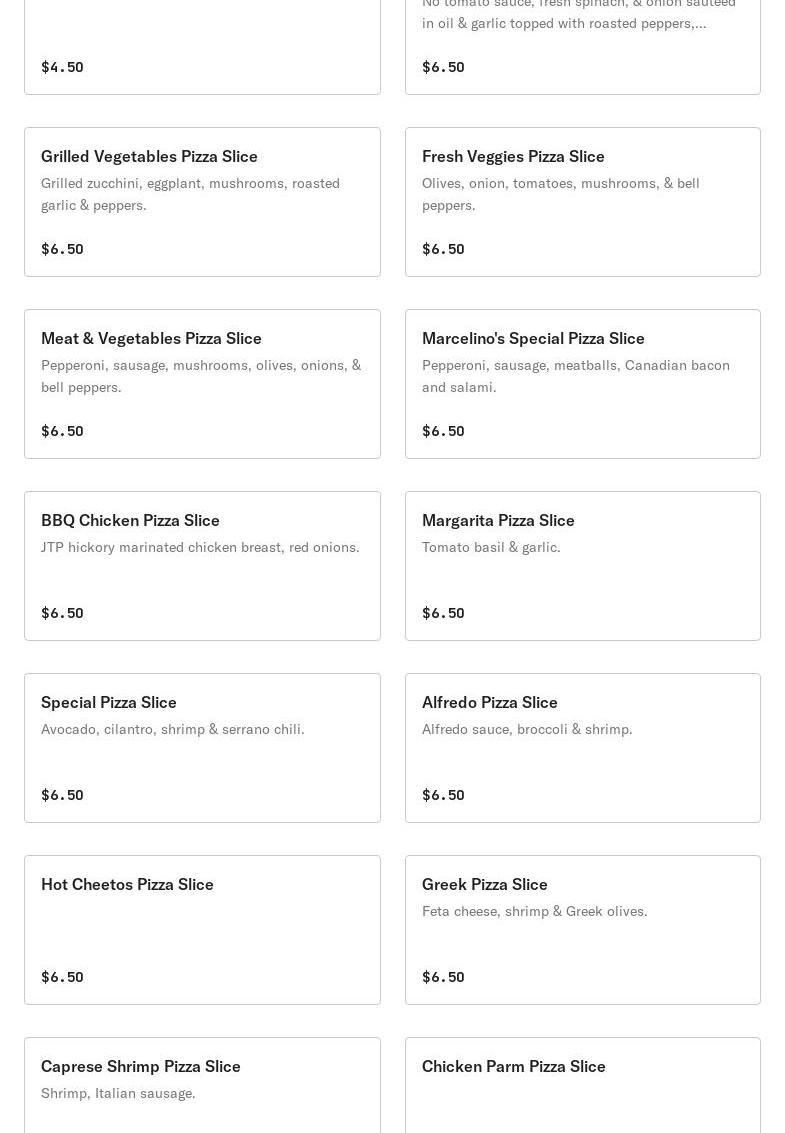
Task: Open the Chicken Parm Pizza Slice
Action: coord(582,1085)
